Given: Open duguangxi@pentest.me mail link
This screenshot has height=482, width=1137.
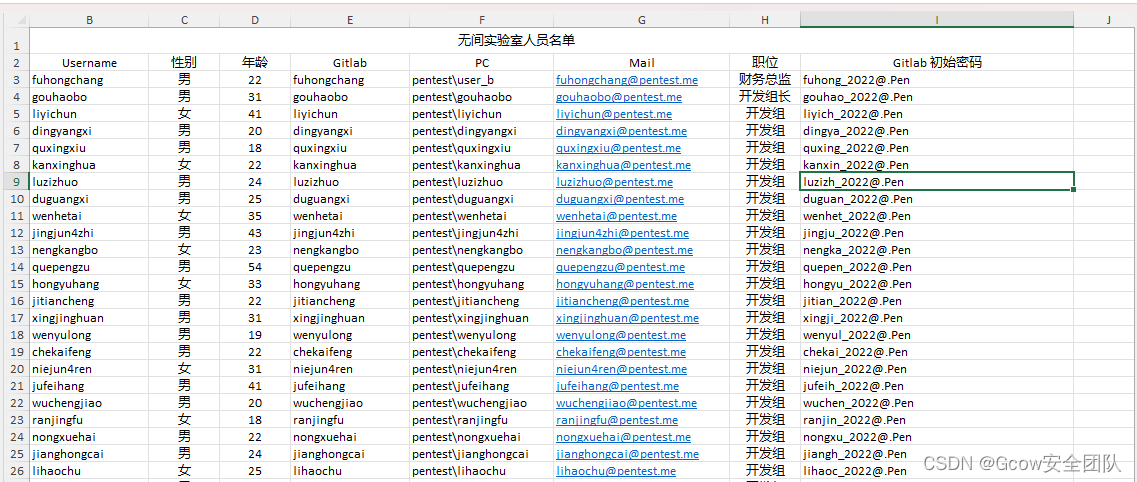Looking at the screenshot, I should click(x=620, y=199).
